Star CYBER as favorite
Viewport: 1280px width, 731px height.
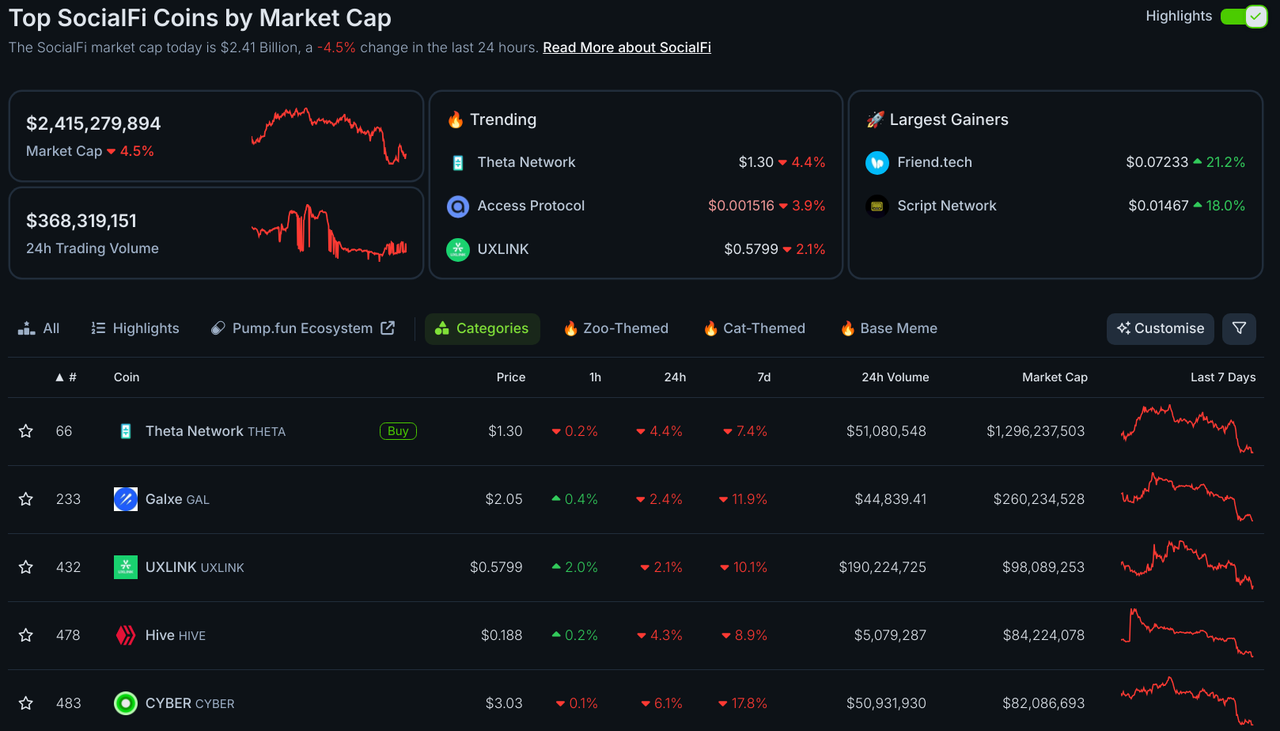pos(26,703)
